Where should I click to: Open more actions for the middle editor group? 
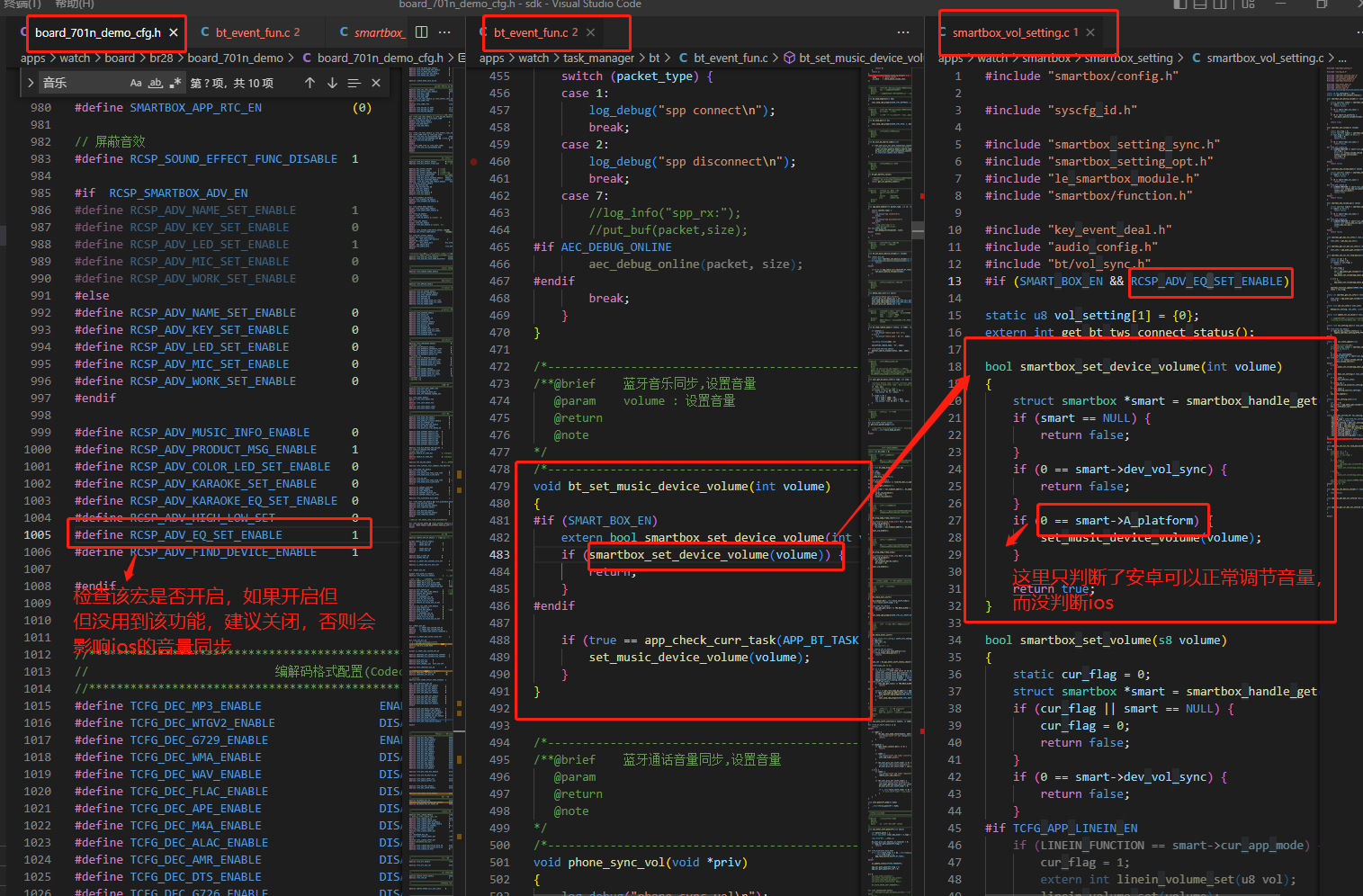tap(903, 32)
